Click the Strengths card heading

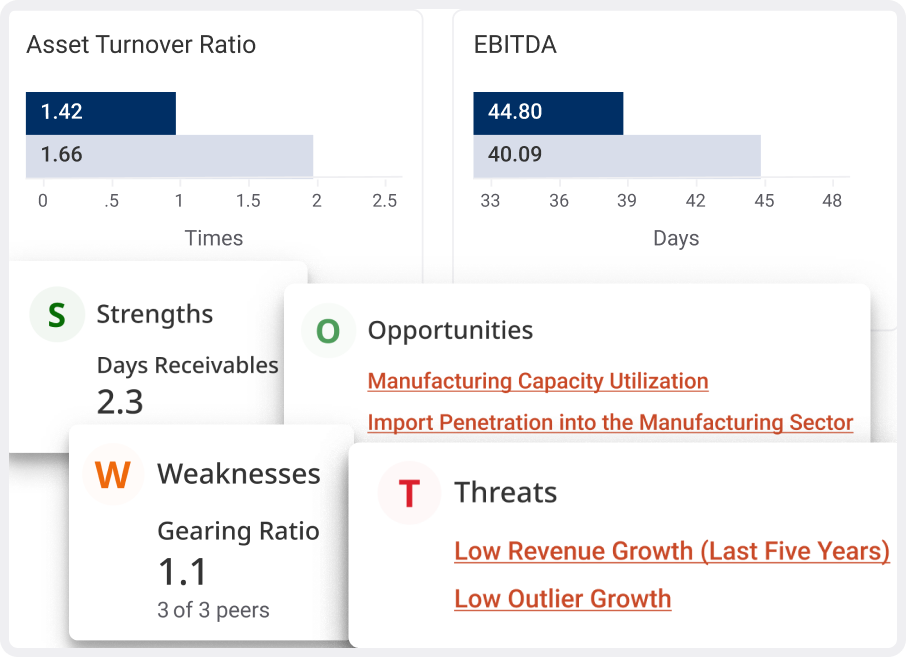click(155, 314)
